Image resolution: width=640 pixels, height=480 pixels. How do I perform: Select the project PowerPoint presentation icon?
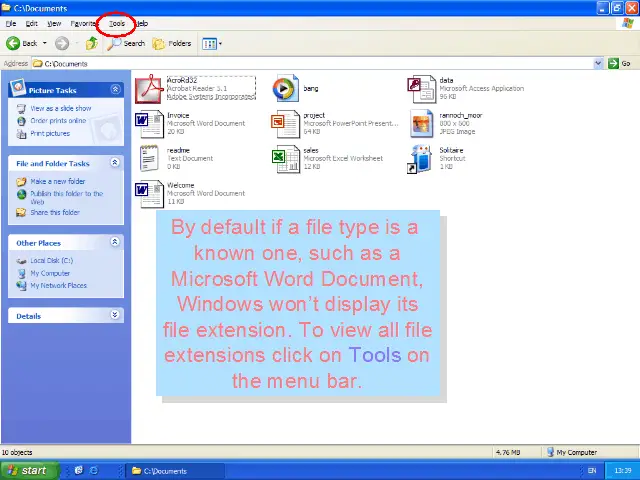click(x=285, y=123)
